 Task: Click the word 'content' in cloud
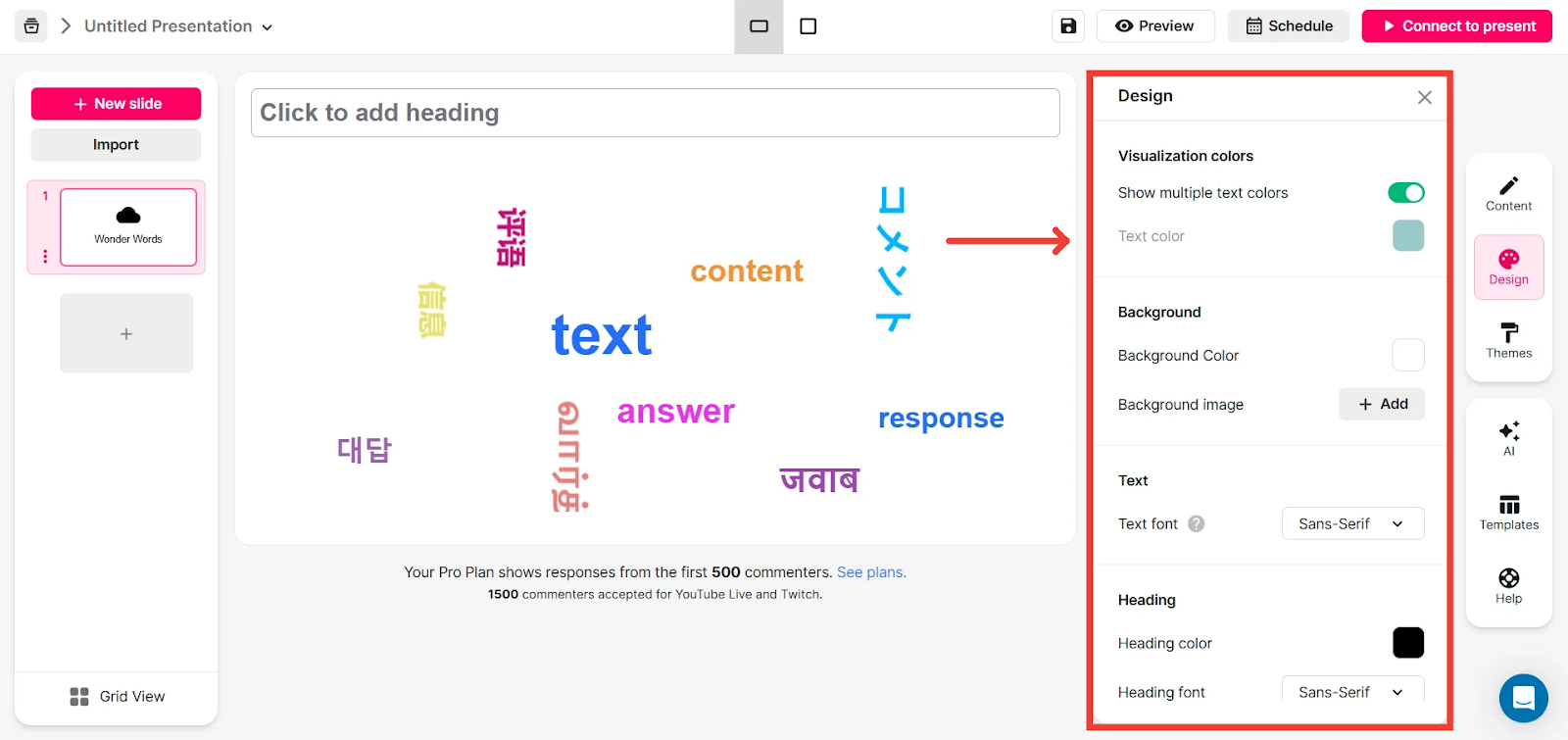(x=747, y=271)
